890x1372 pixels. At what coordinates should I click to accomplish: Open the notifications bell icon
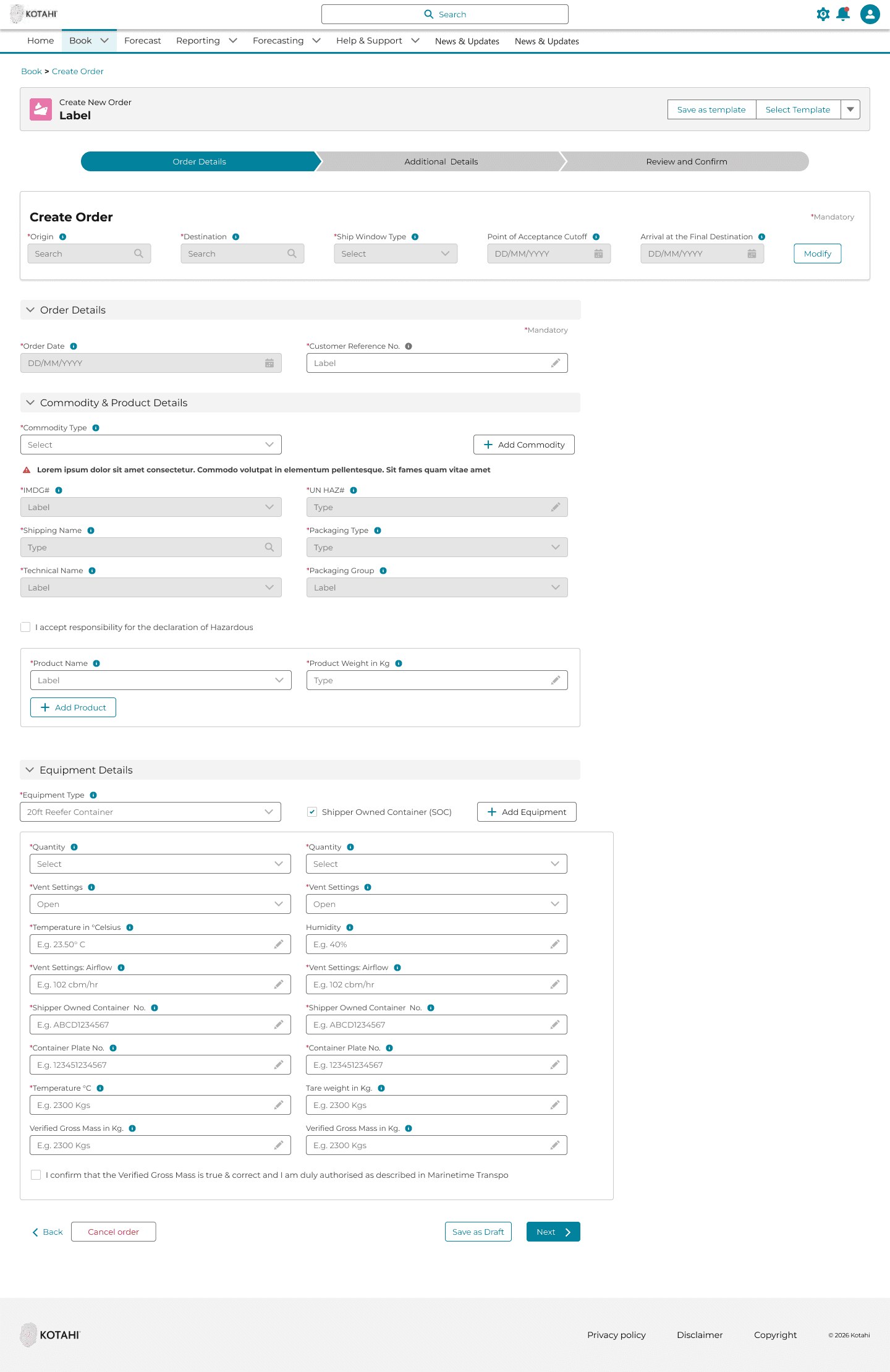pos(843,14)
